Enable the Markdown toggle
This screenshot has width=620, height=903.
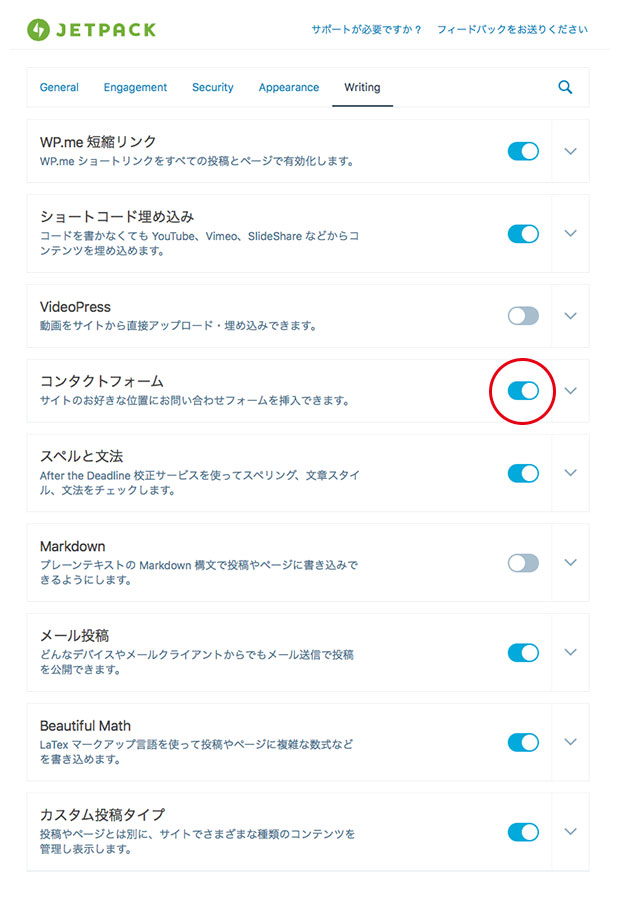(523, 563)
